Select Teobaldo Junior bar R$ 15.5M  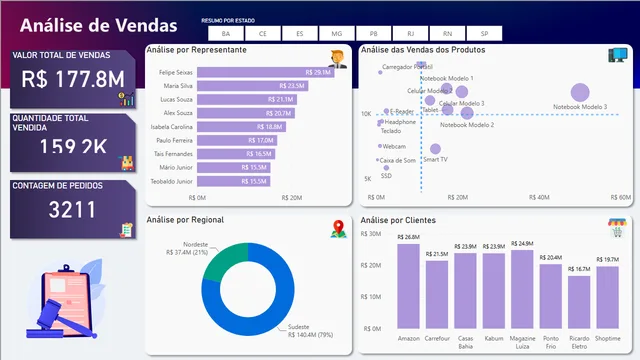(233, 181)
